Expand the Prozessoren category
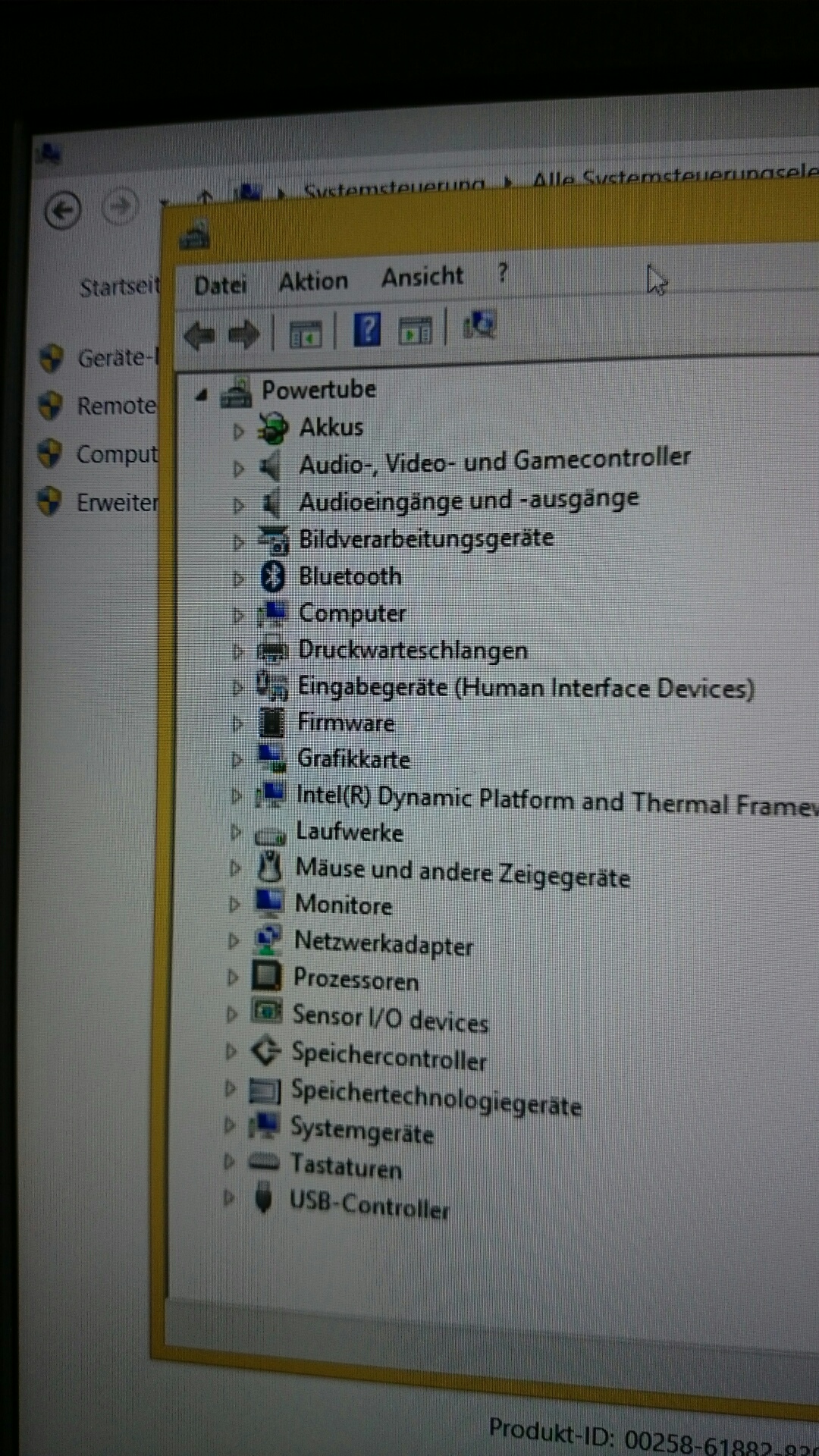This screenshot has height=1456, width=819. [233, 977]
